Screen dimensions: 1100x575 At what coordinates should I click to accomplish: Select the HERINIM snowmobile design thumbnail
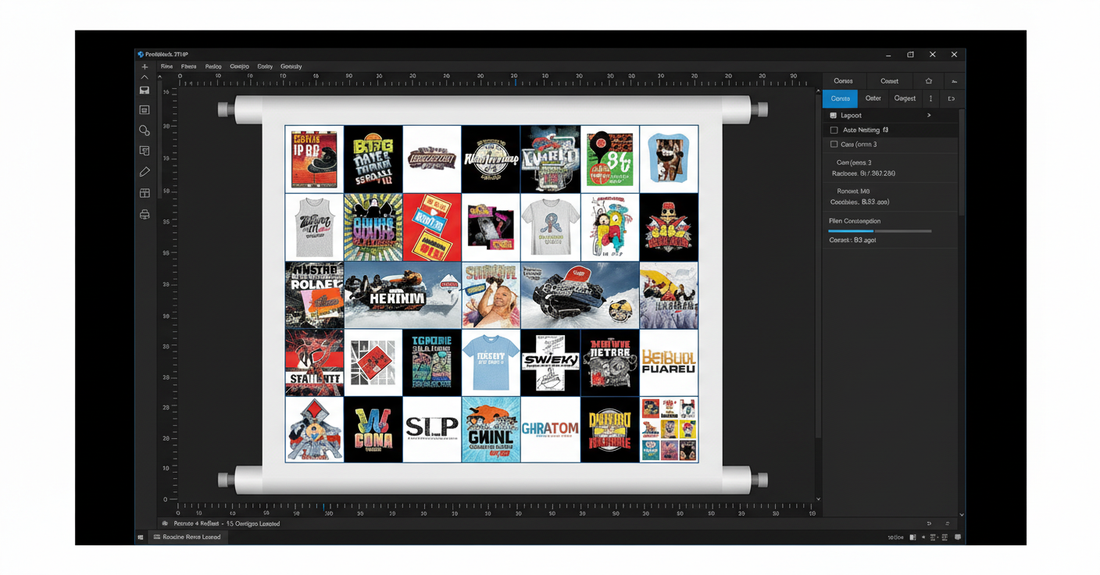[x=403, y=295]
